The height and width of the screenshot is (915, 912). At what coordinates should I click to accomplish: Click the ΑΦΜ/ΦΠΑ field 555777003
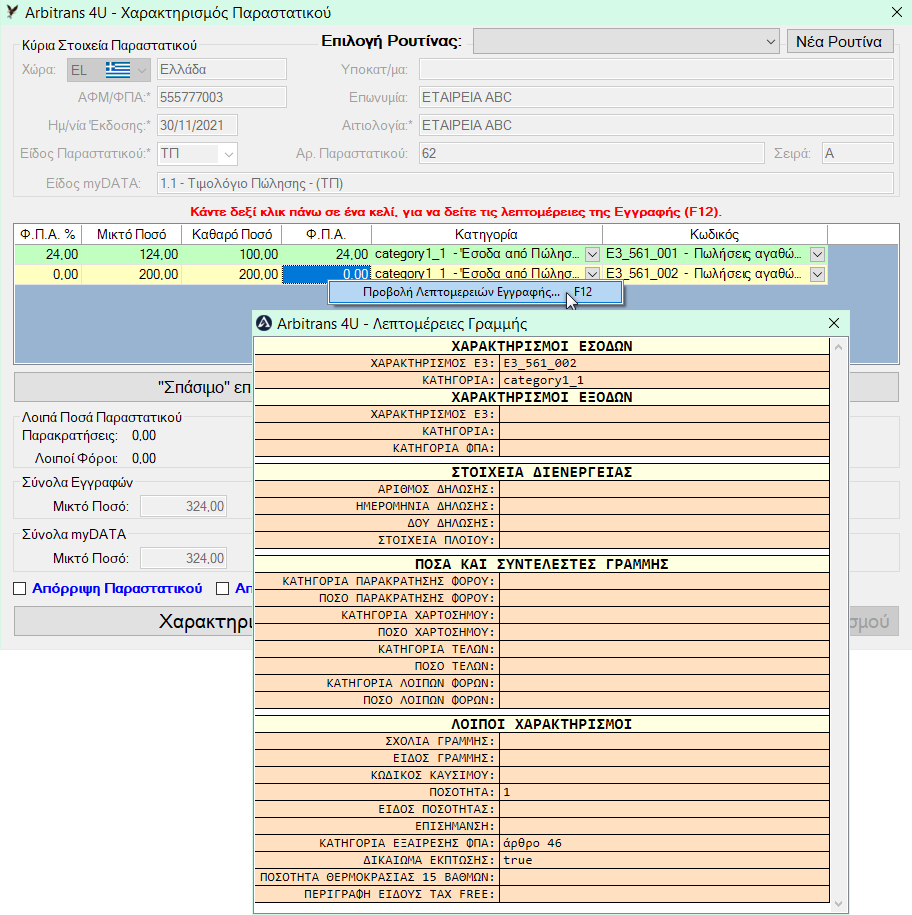pos(222,97)
